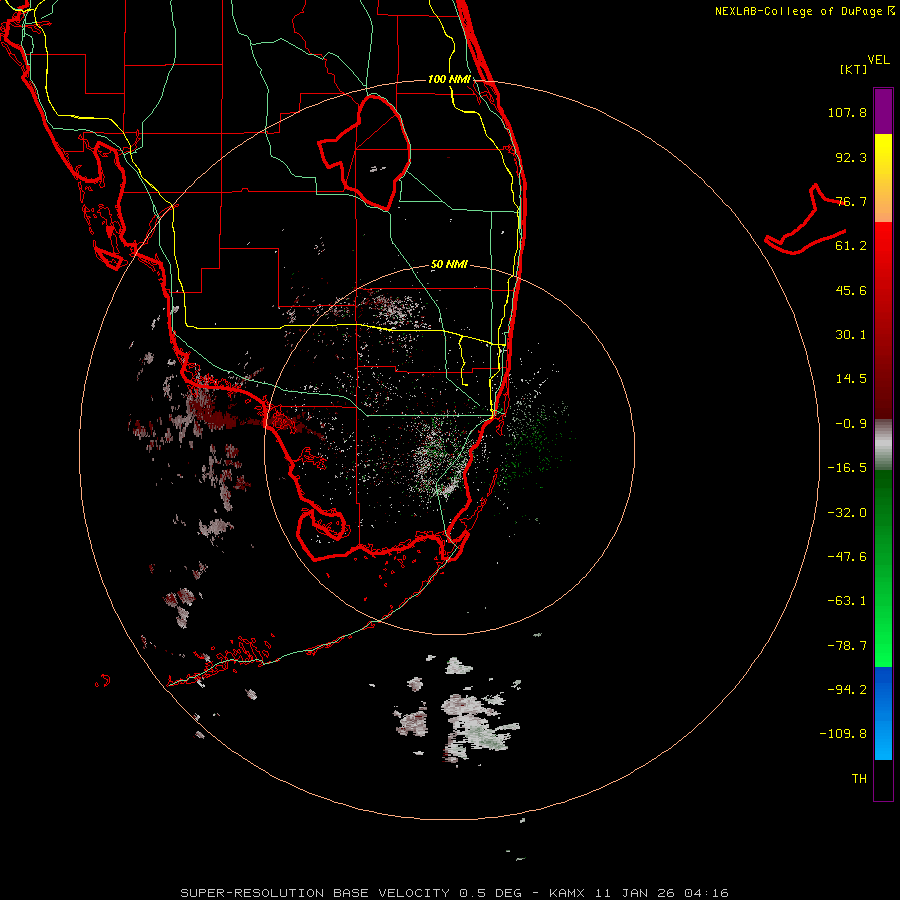Click the bottom caption SUPER-RESOLUTION BASE VELOCITY
This screenshot has width=900, height=900.
click(315, 893)
